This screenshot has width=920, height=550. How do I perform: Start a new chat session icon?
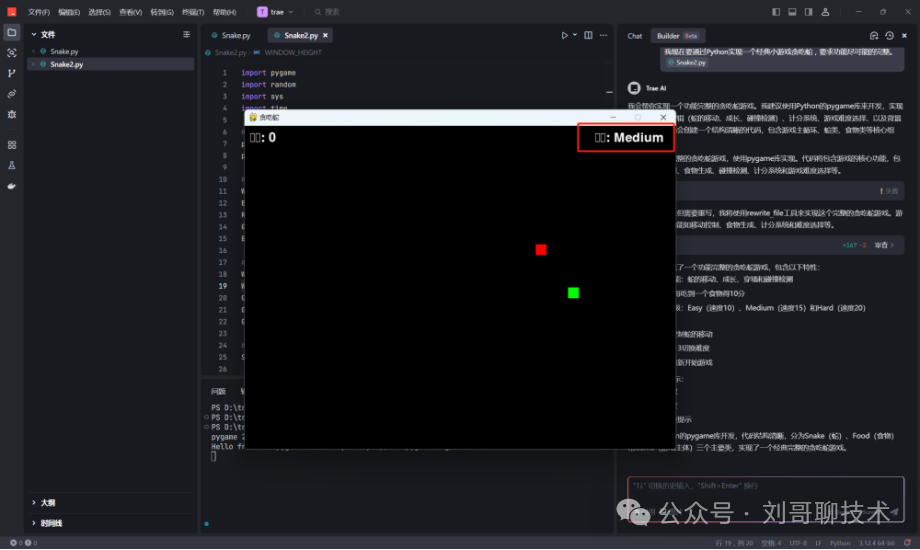[873, 35]
